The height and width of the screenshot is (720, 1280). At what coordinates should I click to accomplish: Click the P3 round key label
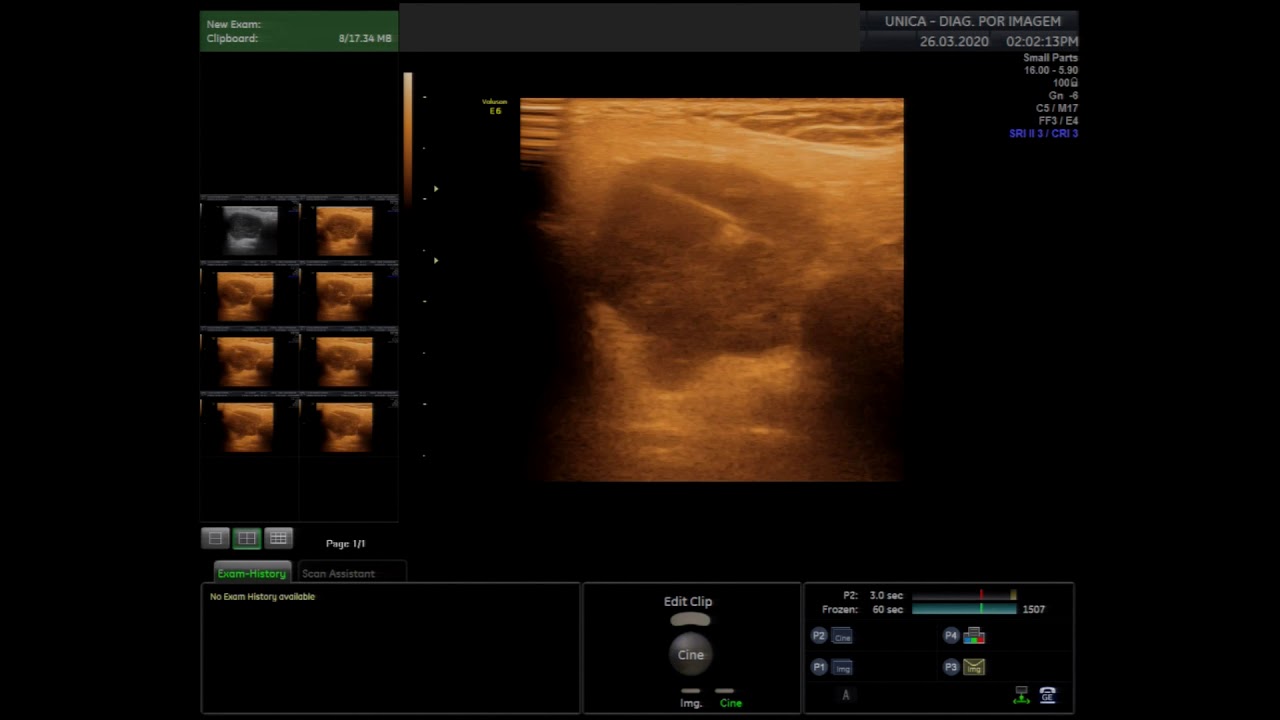(951, 668)
